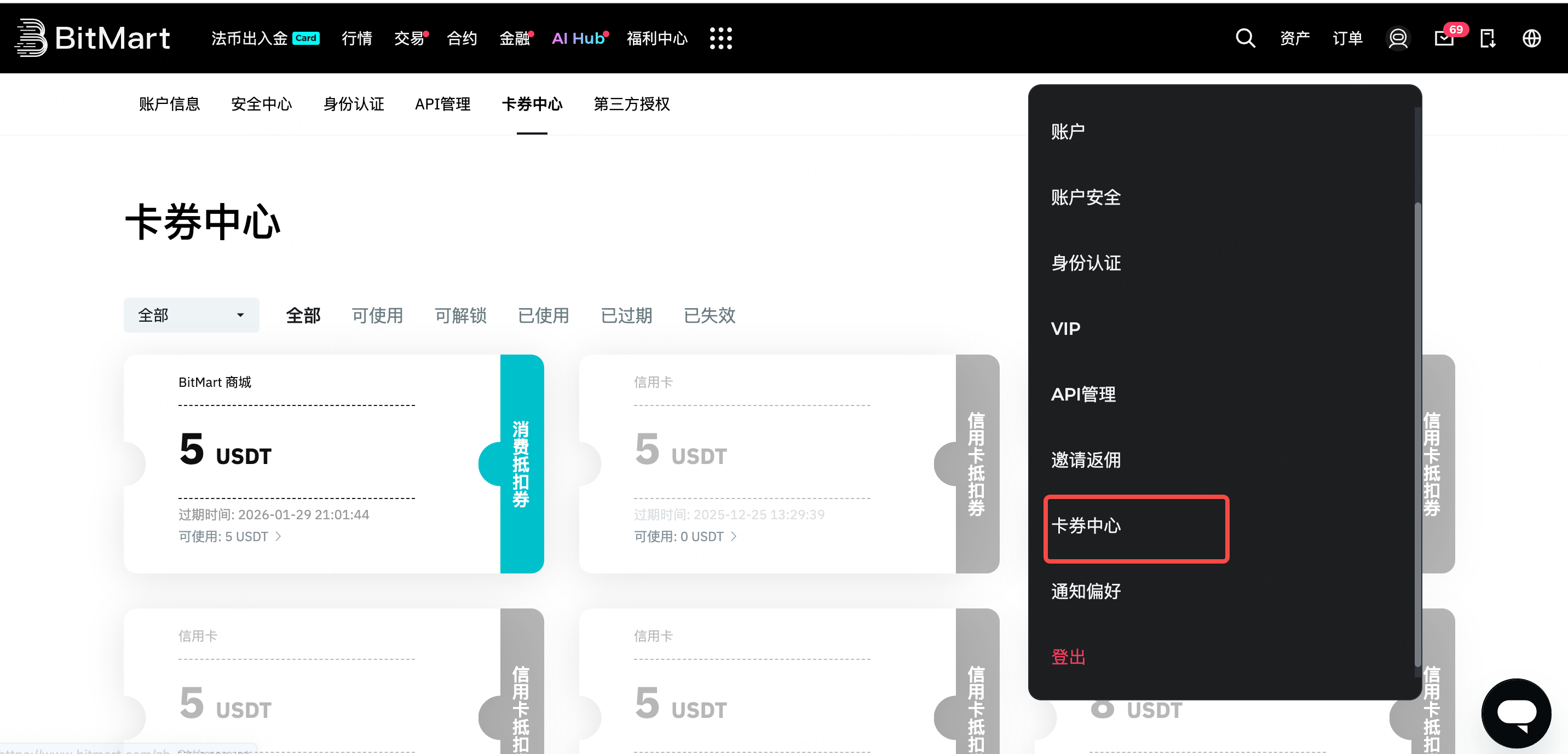Viewport: 1568px width, 754px height.
Task: Click the user profile avatar icon
Action: point(1398,38)
